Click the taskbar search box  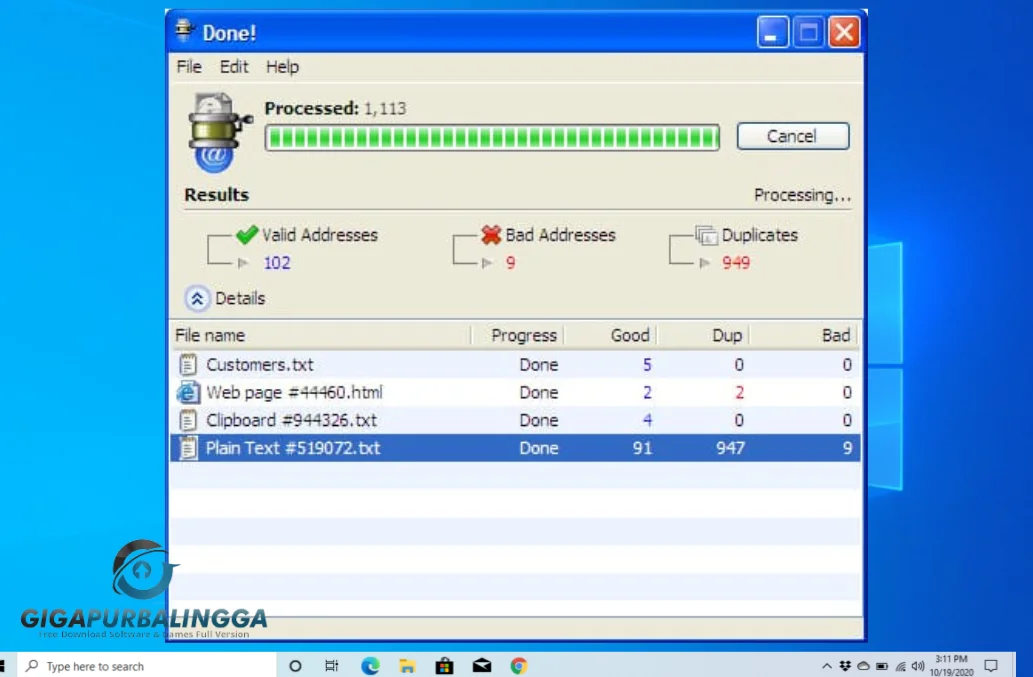146,666
